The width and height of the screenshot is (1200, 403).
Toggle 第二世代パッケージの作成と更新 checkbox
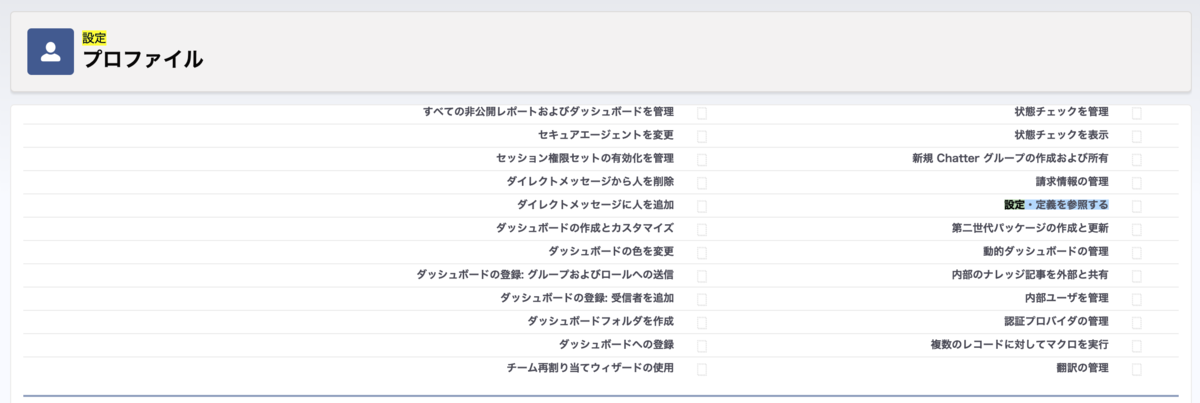pos(1137,229)
